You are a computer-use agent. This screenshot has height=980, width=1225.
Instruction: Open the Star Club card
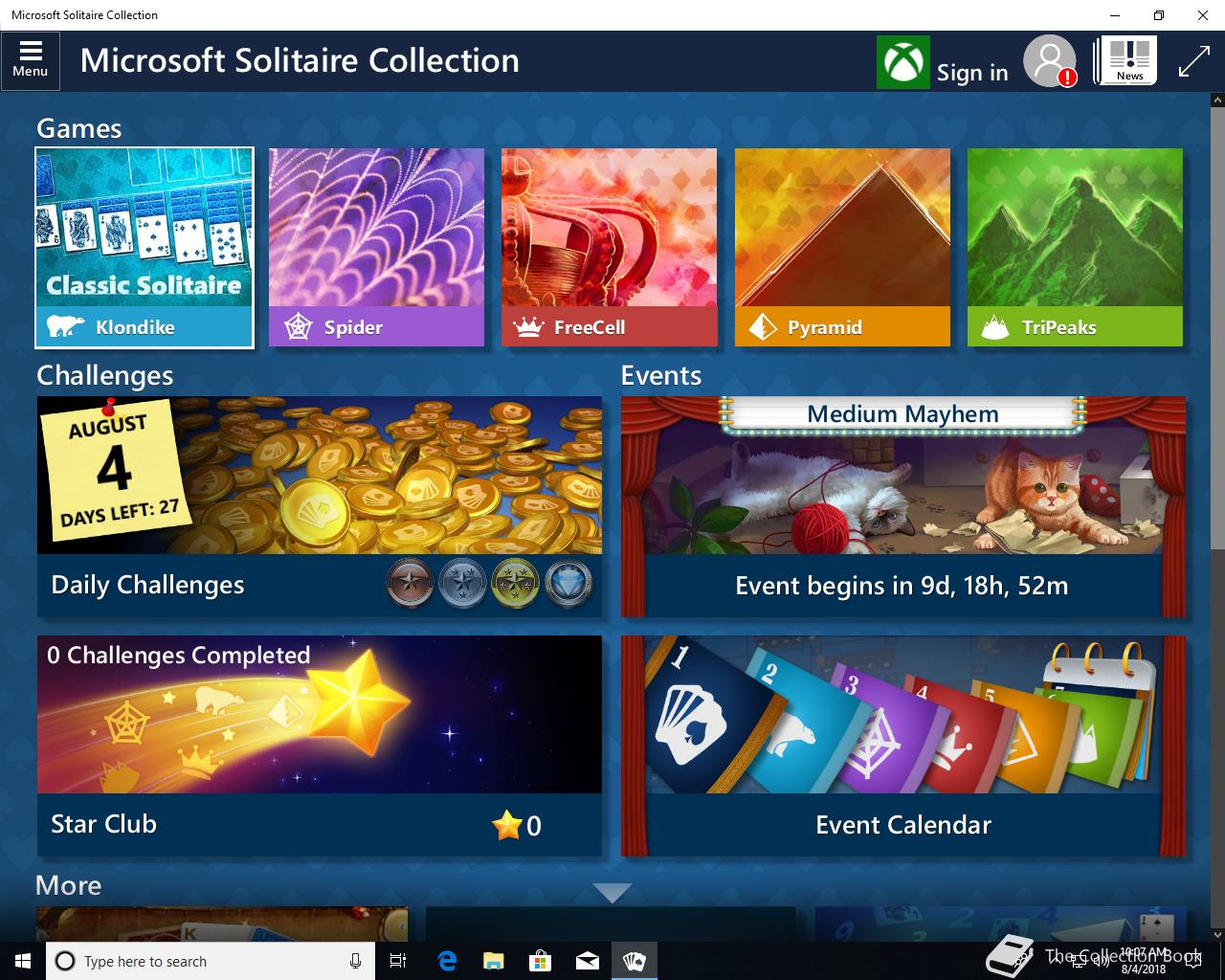point(320,746)
